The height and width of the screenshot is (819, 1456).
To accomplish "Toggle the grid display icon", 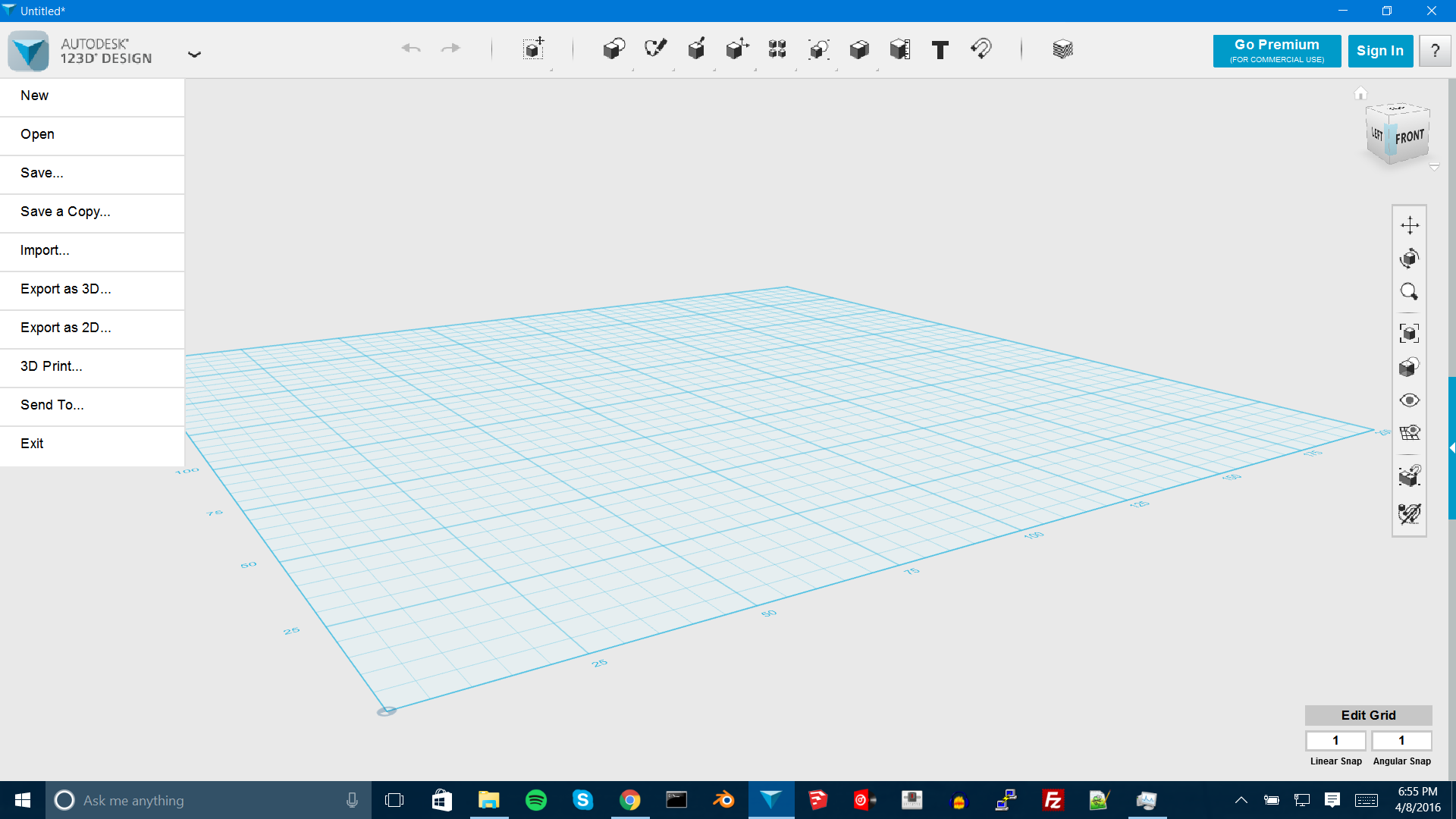I will pyautogui.click(x=1410, y=432).
